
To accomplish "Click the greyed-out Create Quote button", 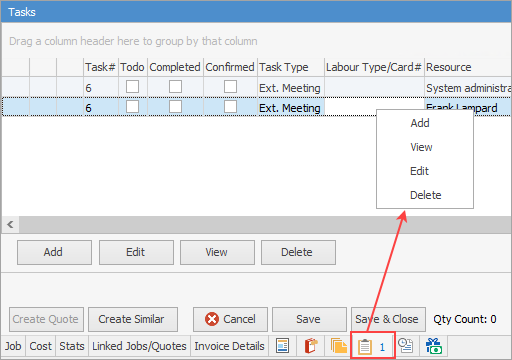I will 46,319.
